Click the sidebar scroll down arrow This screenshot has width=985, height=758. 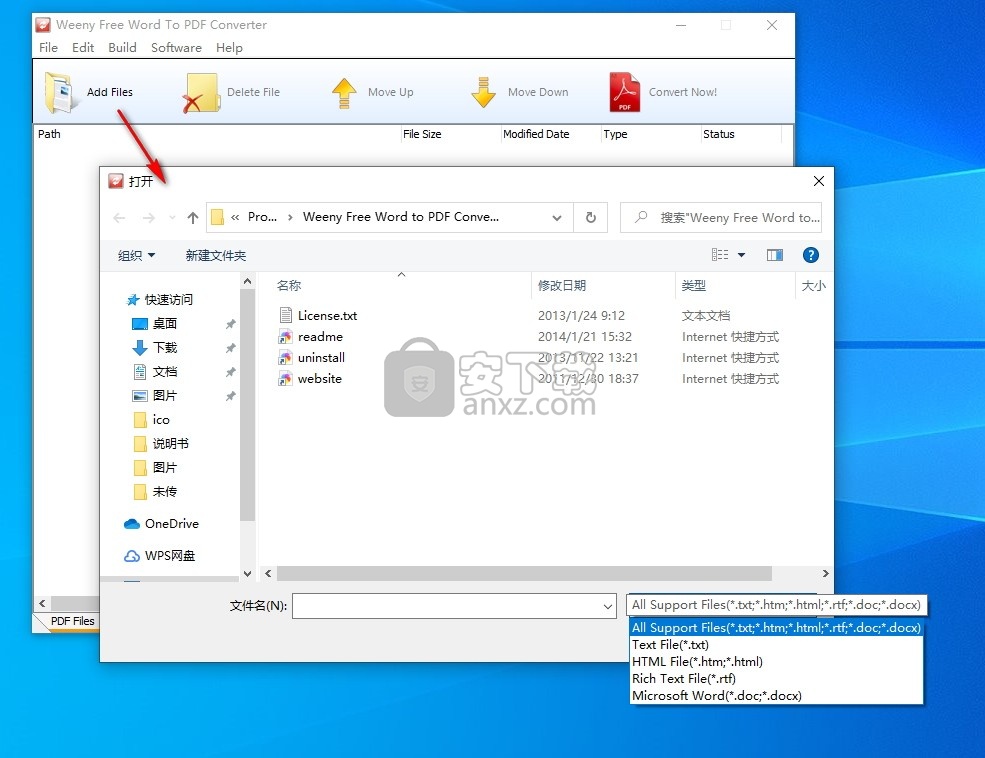tap(248, 573)
